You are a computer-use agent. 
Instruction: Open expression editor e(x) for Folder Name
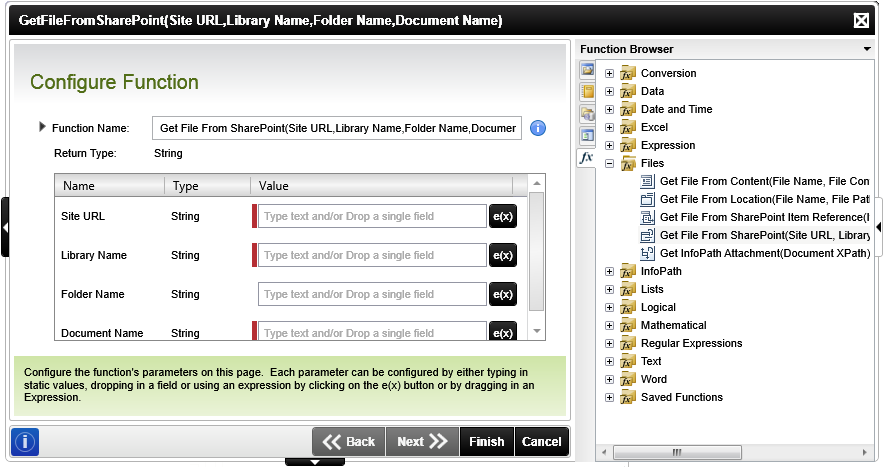[502, 294]
